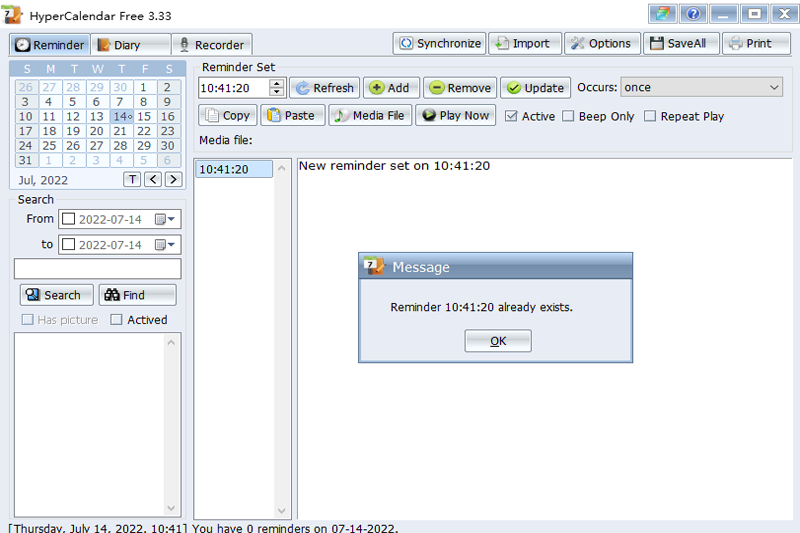Screen dimensions: 800x533
Task: Click the reminder time field 10:41:20
Action: point(234,88)
